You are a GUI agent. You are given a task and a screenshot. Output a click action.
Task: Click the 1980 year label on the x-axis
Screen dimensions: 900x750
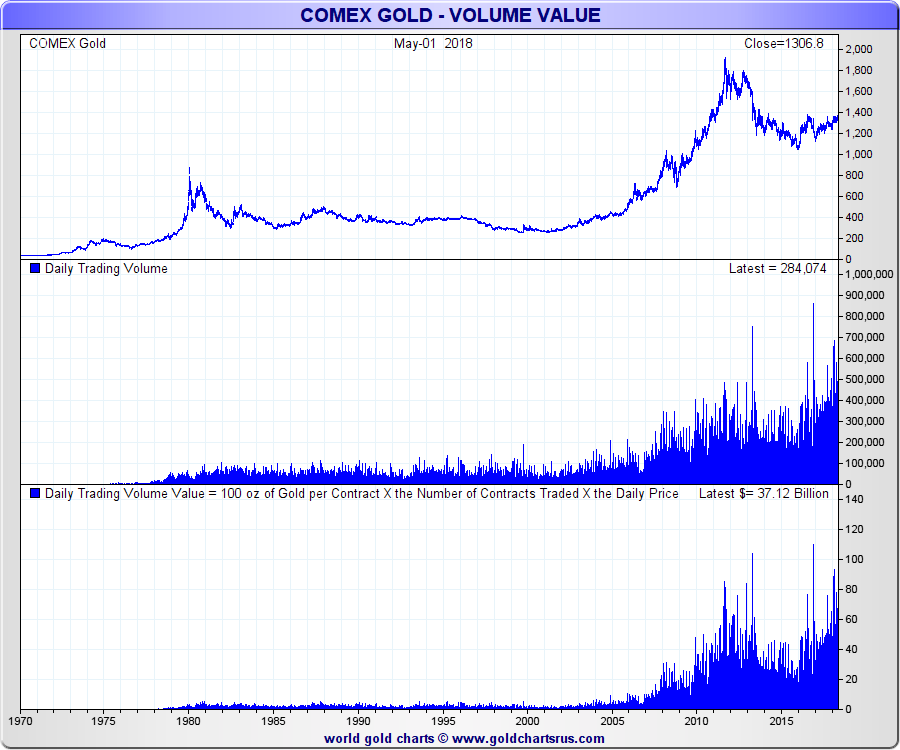[x=188, y=721]
